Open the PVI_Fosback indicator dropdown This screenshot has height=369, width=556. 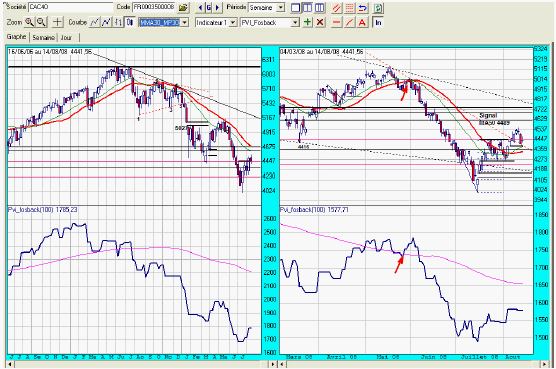tap(295, 22)
